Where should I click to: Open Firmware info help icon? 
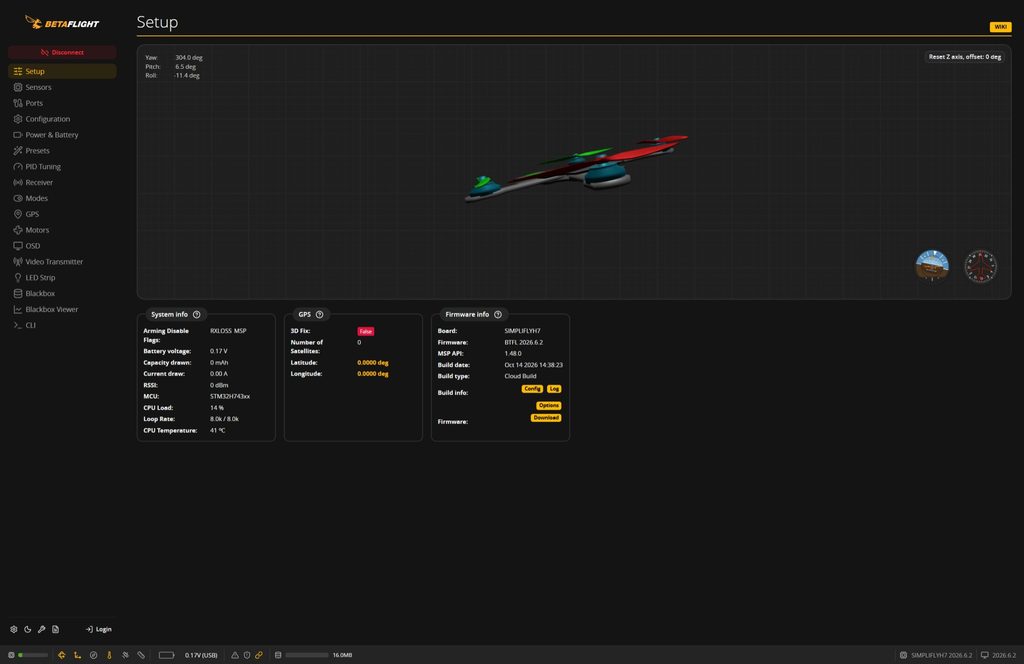pos(498,315)
